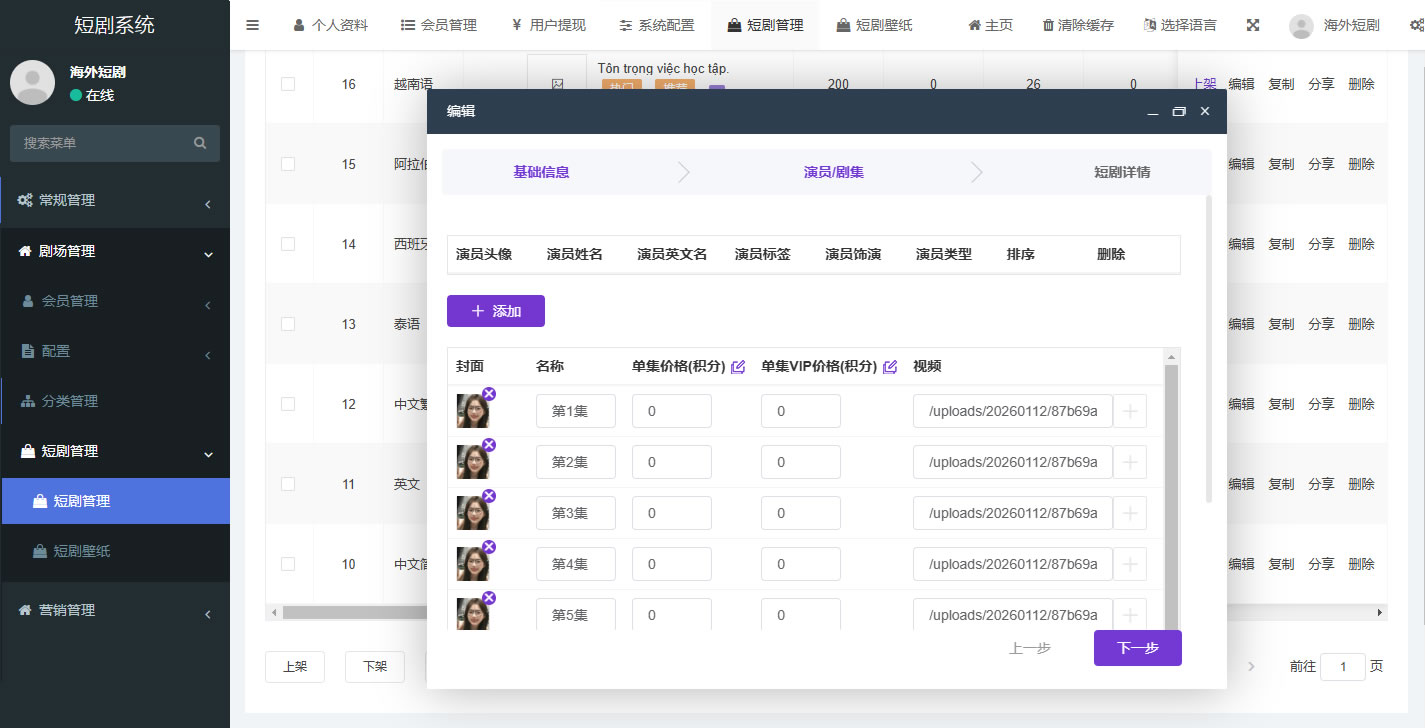Tick the checkbox for row 13

288,324
